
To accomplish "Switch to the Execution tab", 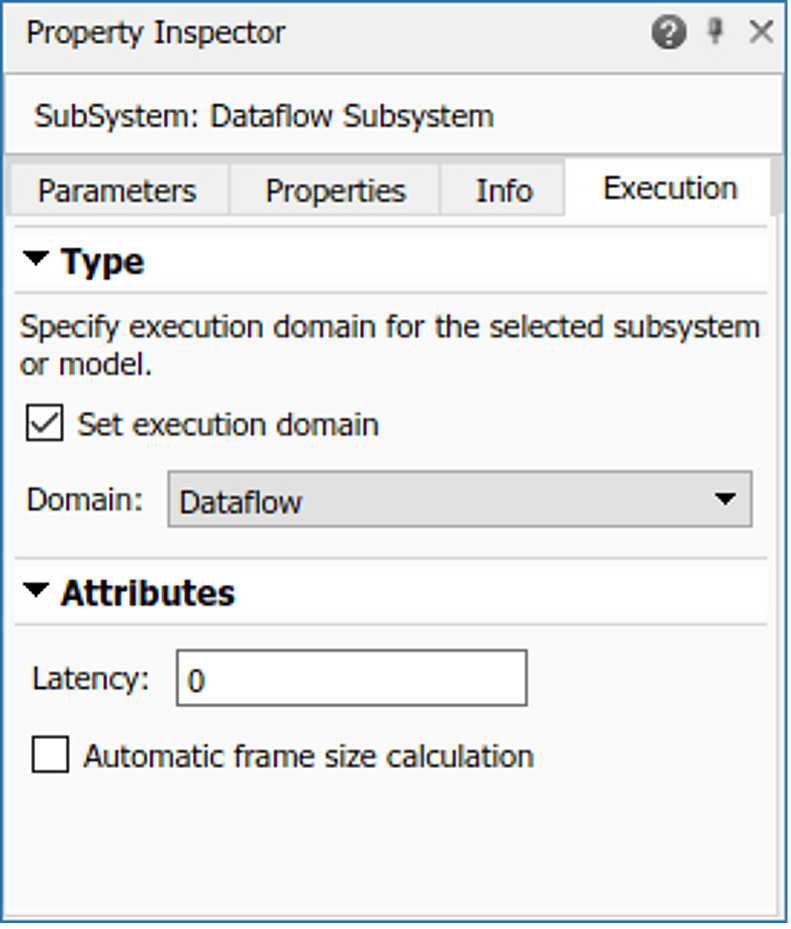I will click(x=669, y=187).
